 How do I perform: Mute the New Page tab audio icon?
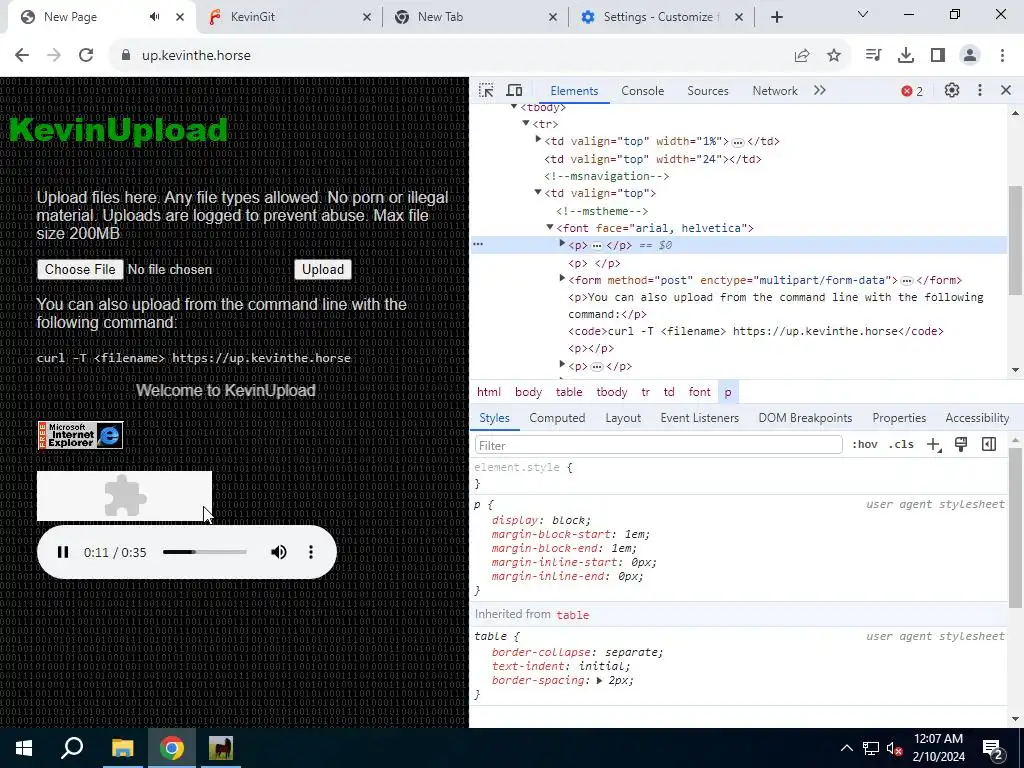[155, 17]
